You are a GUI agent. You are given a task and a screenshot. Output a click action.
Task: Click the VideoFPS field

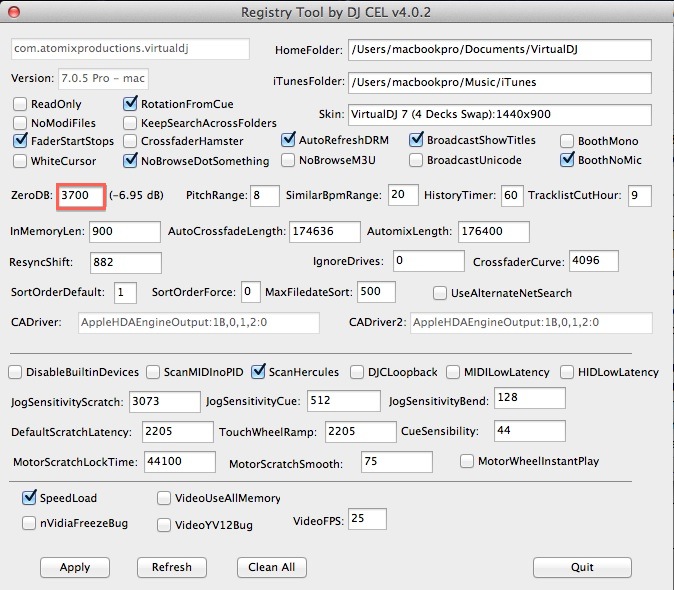(x=367, y=519)
